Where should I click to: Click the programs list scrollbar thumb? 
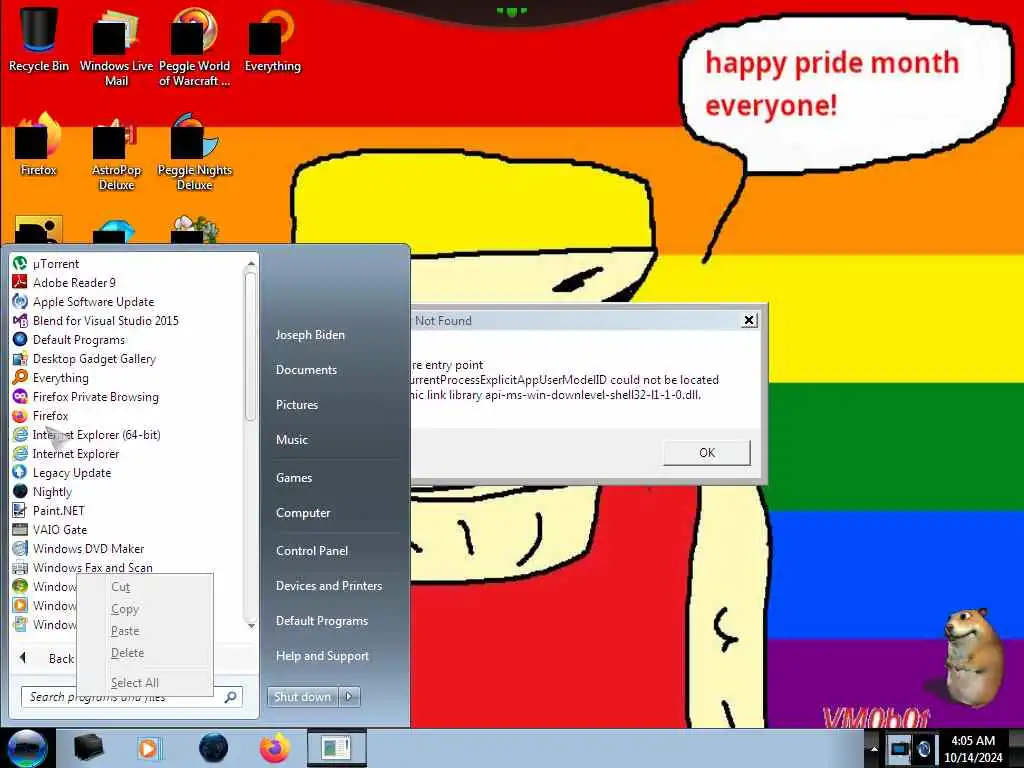coord(251,346)
